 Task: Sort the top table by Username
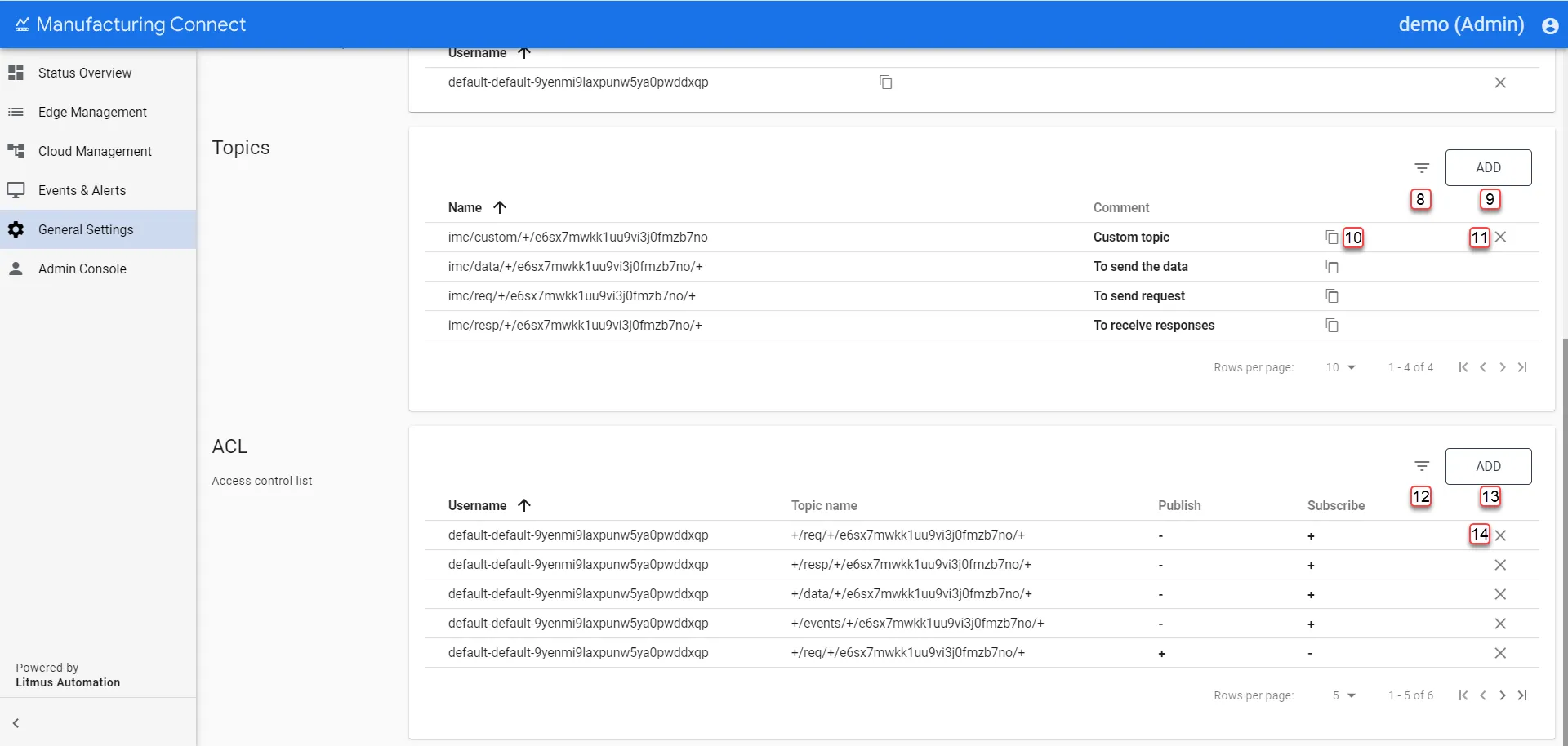pos(490,53)
